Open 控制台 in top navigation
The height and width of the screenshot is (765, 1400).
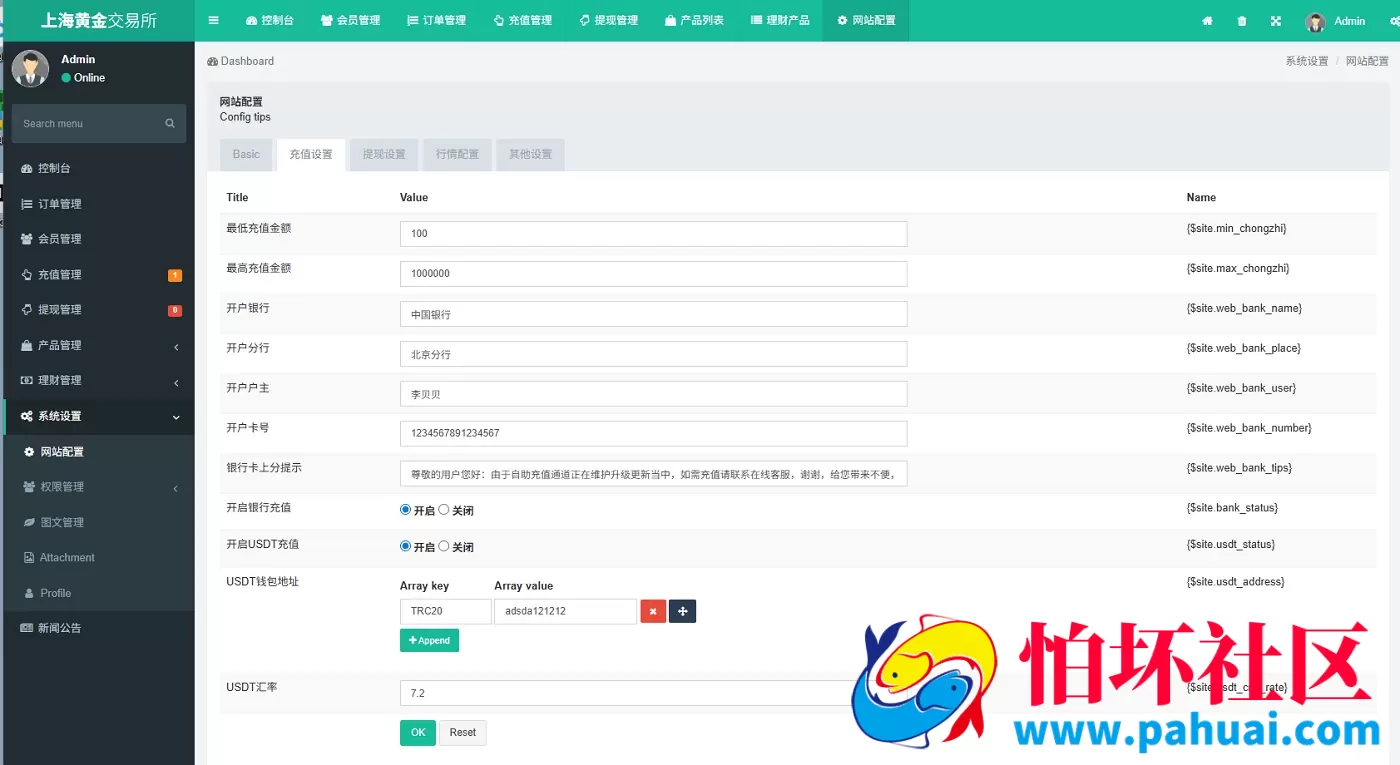tap(270, 21)
